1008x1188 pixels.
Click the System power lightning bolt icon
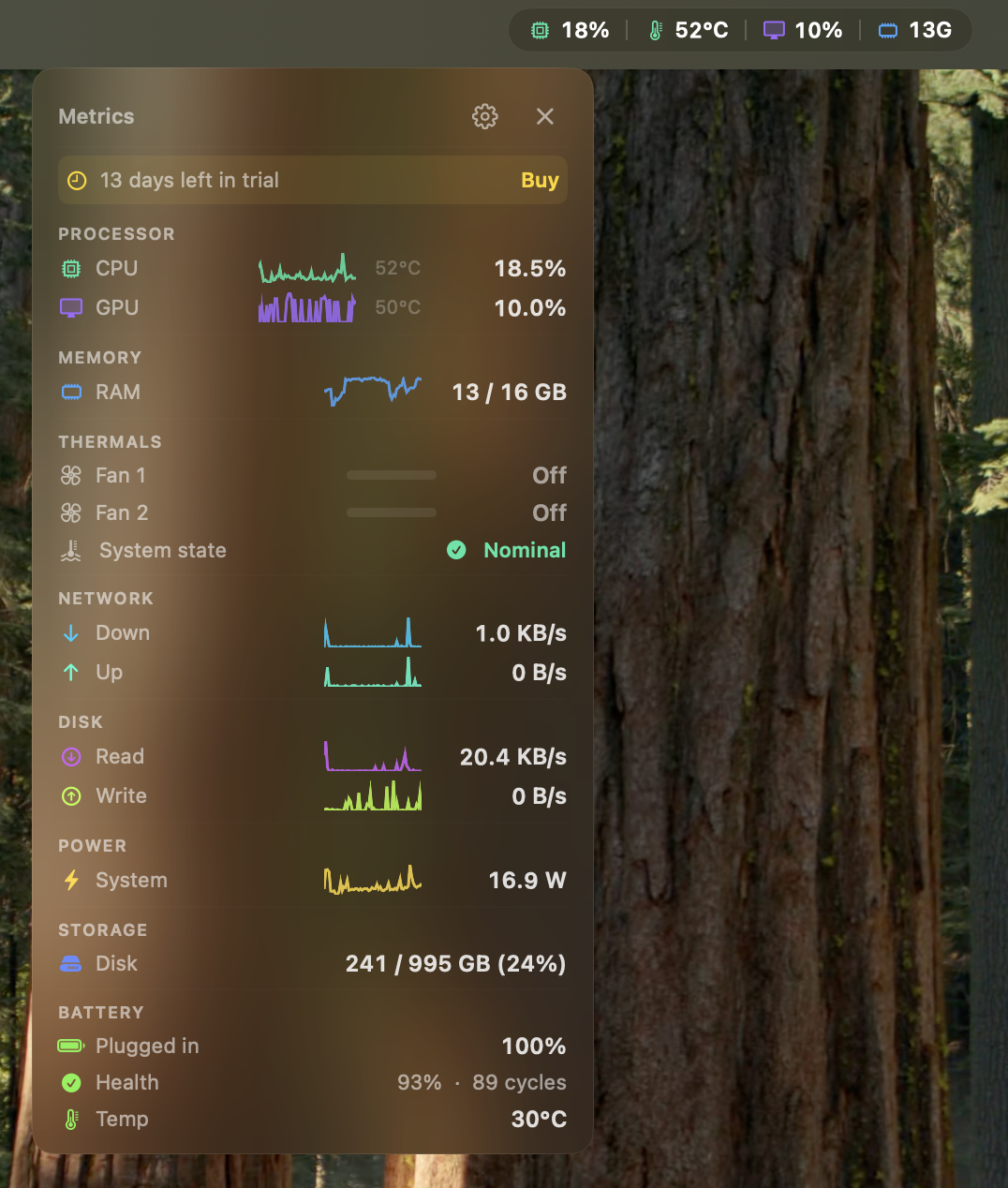[71, 880]
